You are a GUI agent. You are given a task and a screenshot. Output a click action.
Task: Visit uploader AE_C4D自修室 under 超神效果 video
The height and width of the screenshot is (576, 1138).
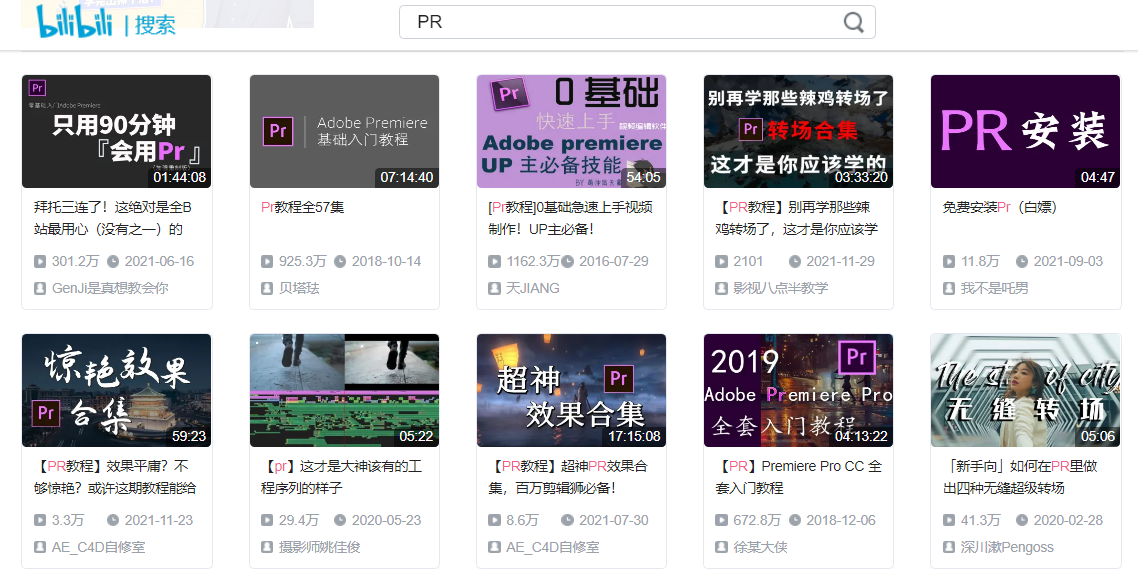tap(552, 547)
